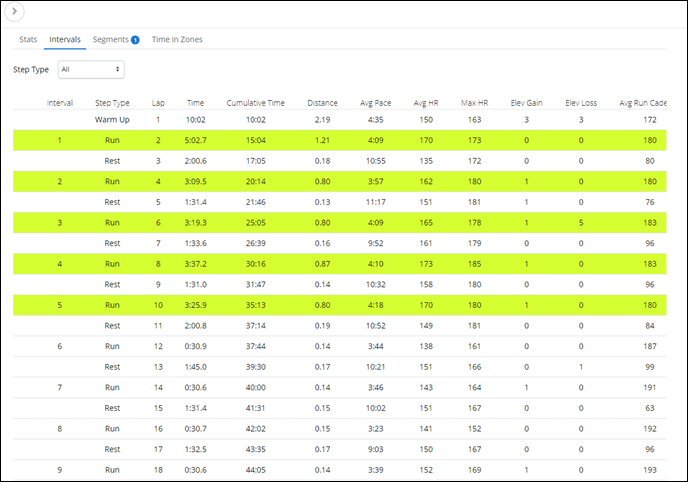Click the 185 max HR value

pyautogui.click(x=474, y=264)
